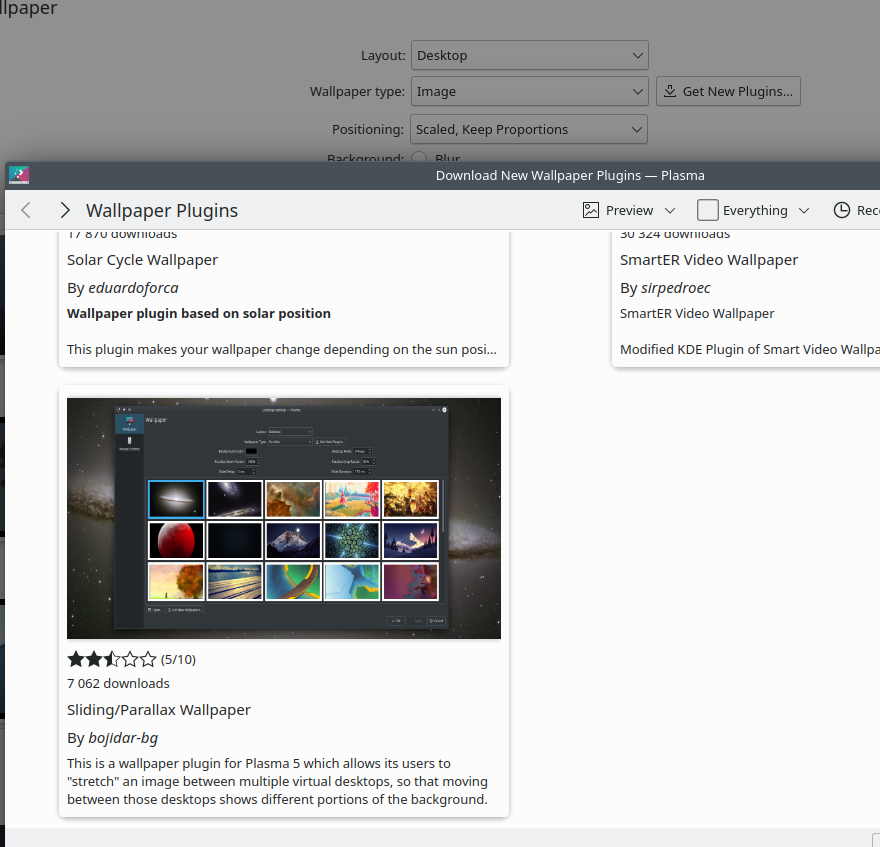
Task: Click author name sirpedroec
Action: point(676,288)
